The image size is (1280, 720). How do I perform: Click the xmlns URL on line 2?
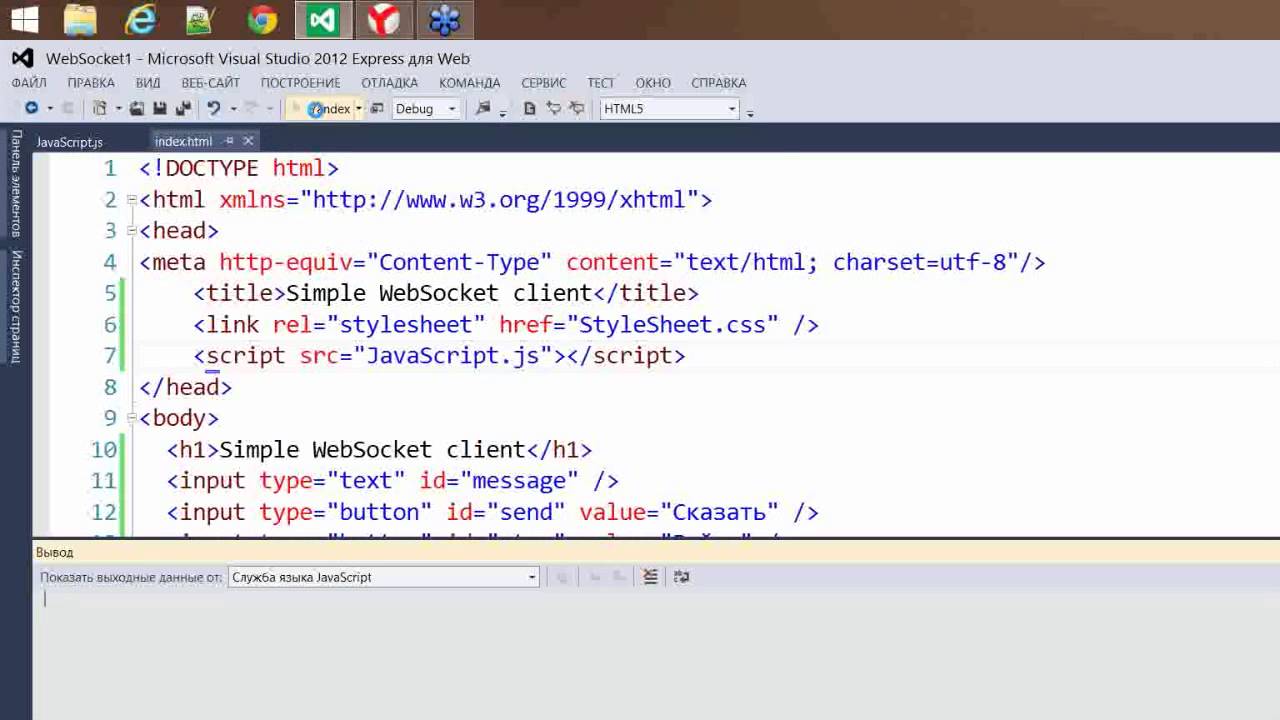(499, 200)
